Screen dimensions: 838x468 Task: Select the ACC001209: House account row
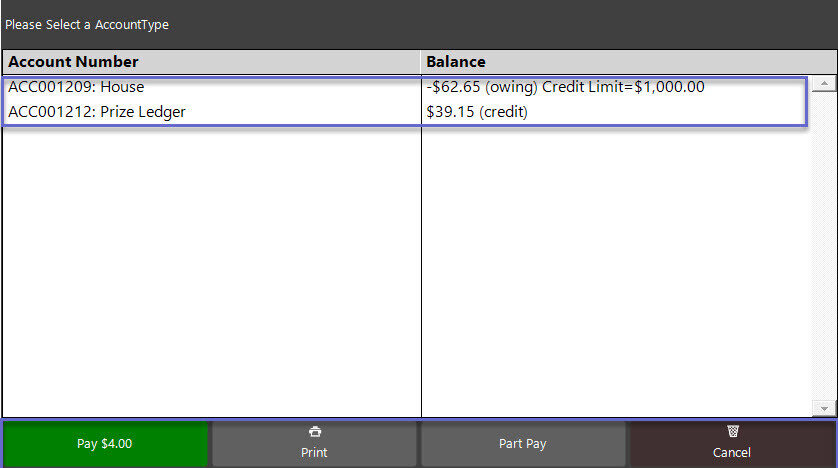(405, 87)
